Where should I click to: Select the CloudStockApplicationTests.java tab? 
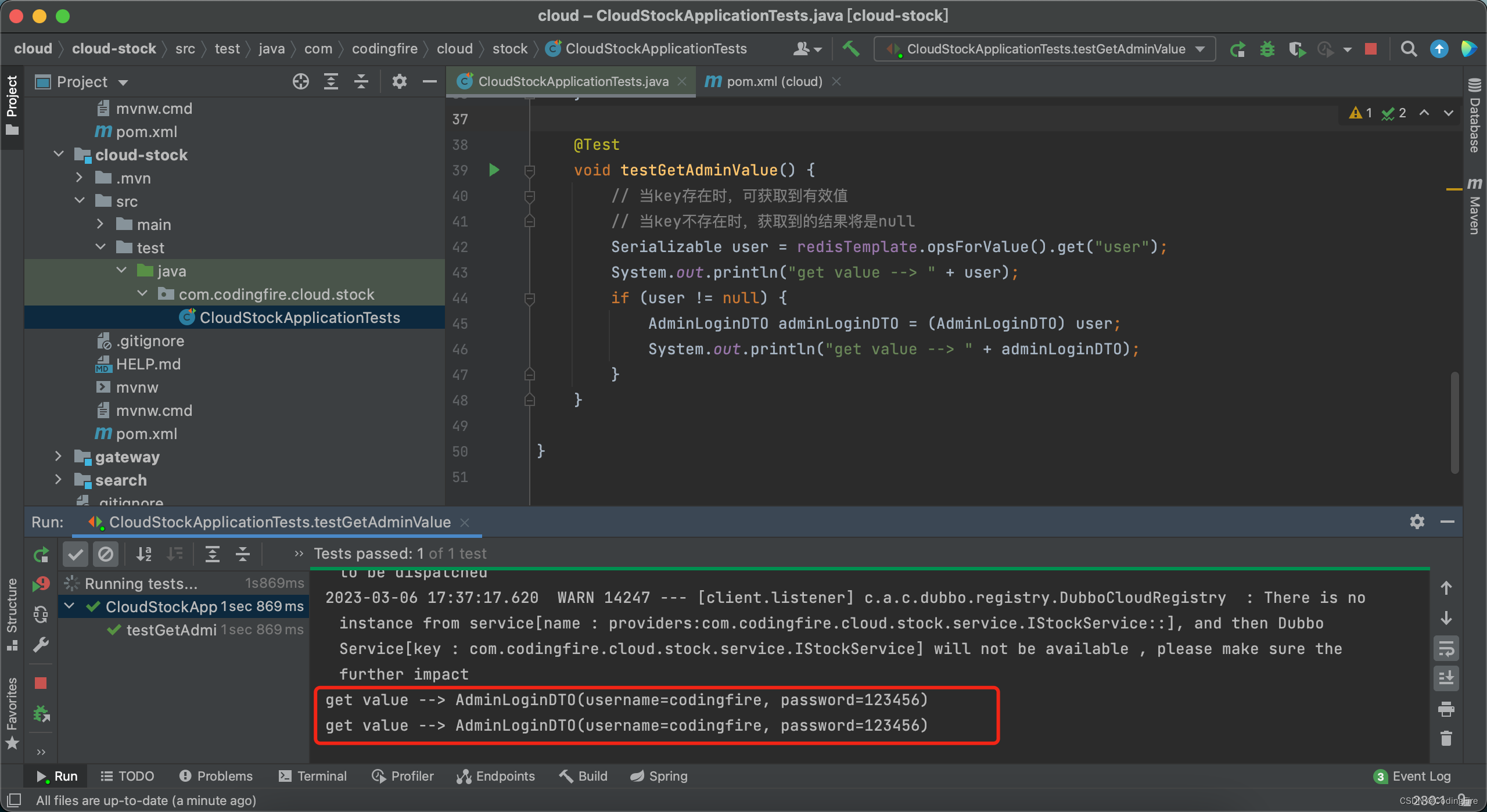(x=570, y=81)
